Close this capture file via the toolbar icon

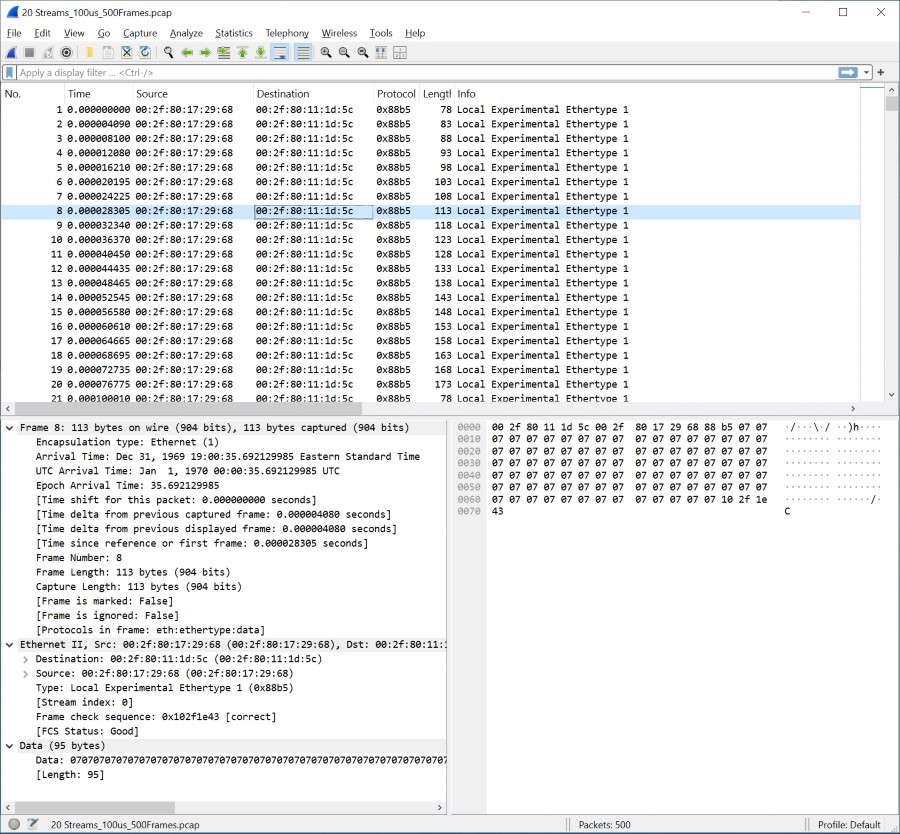pos(127,52)
